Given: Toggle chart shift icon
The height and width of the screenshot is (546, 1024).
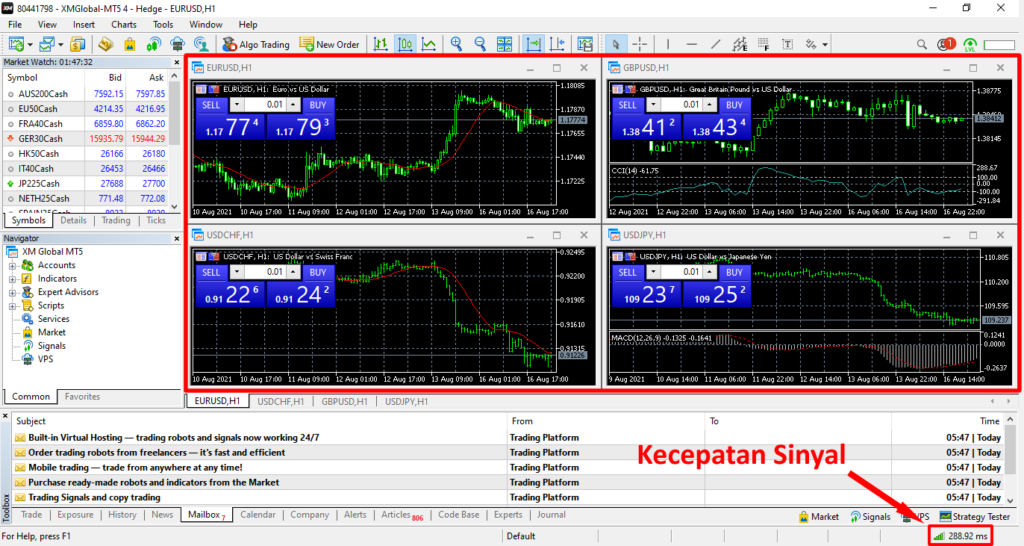Looking at the screenshot, I should tap(557, 44).
